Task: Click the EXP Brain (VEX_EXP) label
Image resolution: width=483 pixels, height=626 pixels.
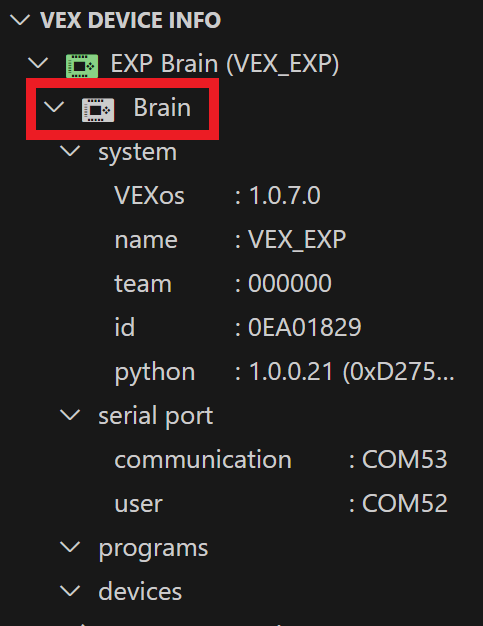Action: (225, 64)
